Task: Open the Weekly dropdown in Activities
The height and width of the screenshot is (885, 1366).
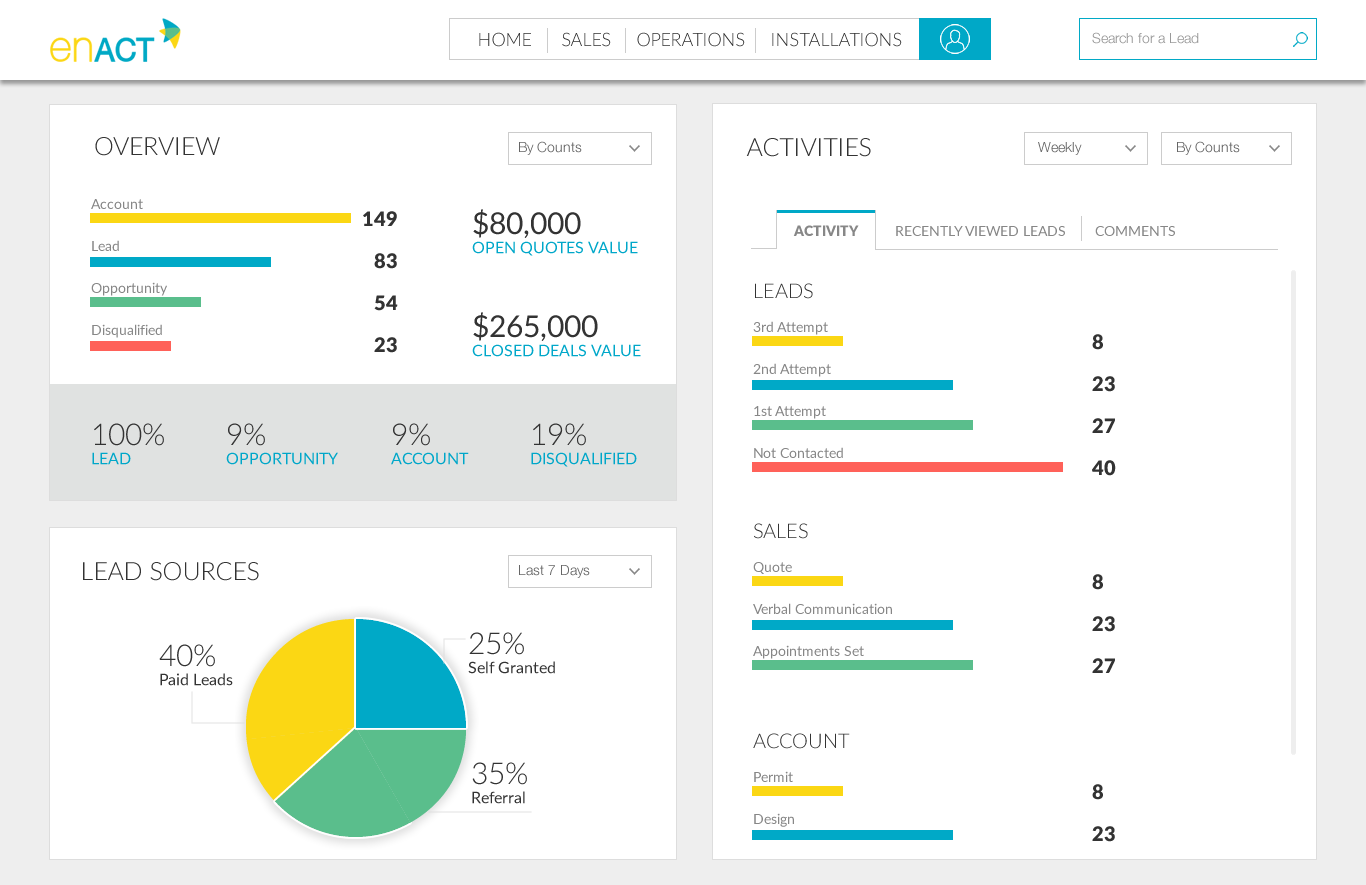Action: [1085, 147]
